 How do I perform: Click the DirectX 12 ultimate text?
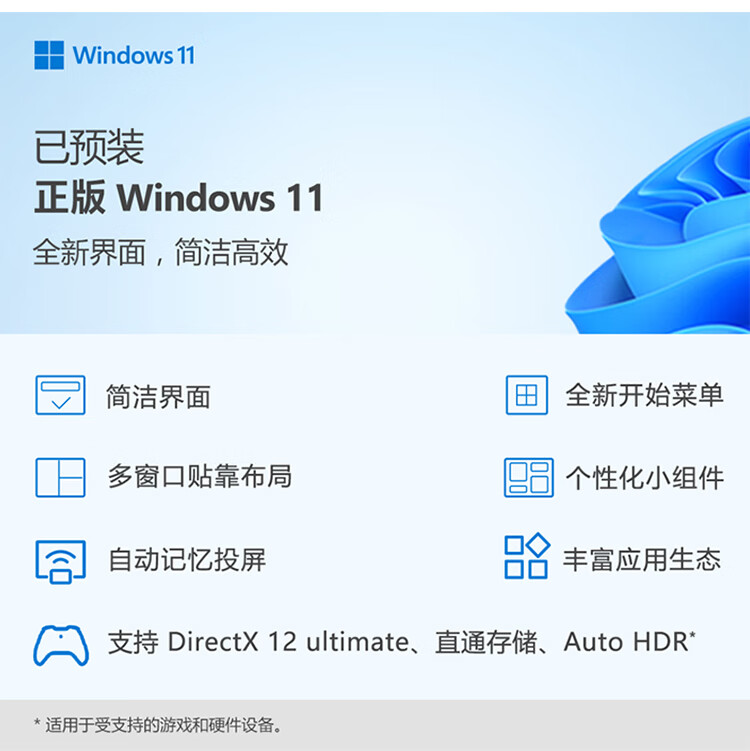288,642
